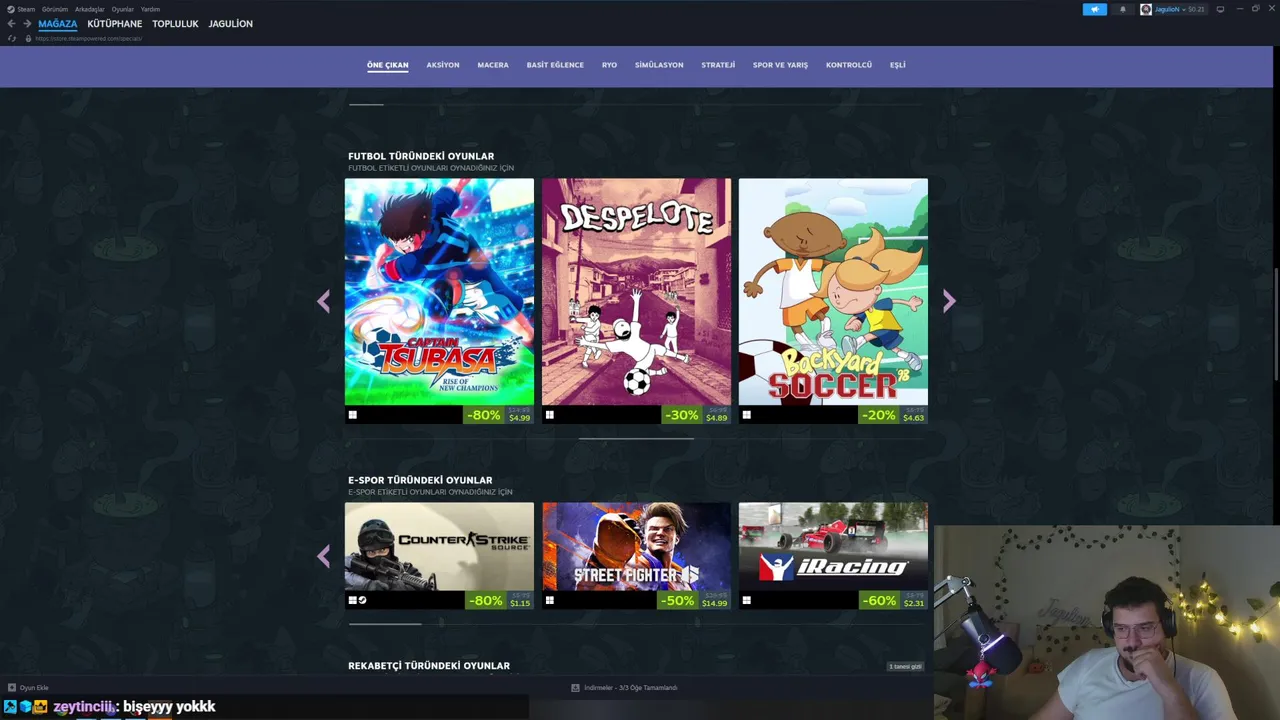Open the Arkadaşlar menu
The image size is (1280, 720).
click(90, 9)
